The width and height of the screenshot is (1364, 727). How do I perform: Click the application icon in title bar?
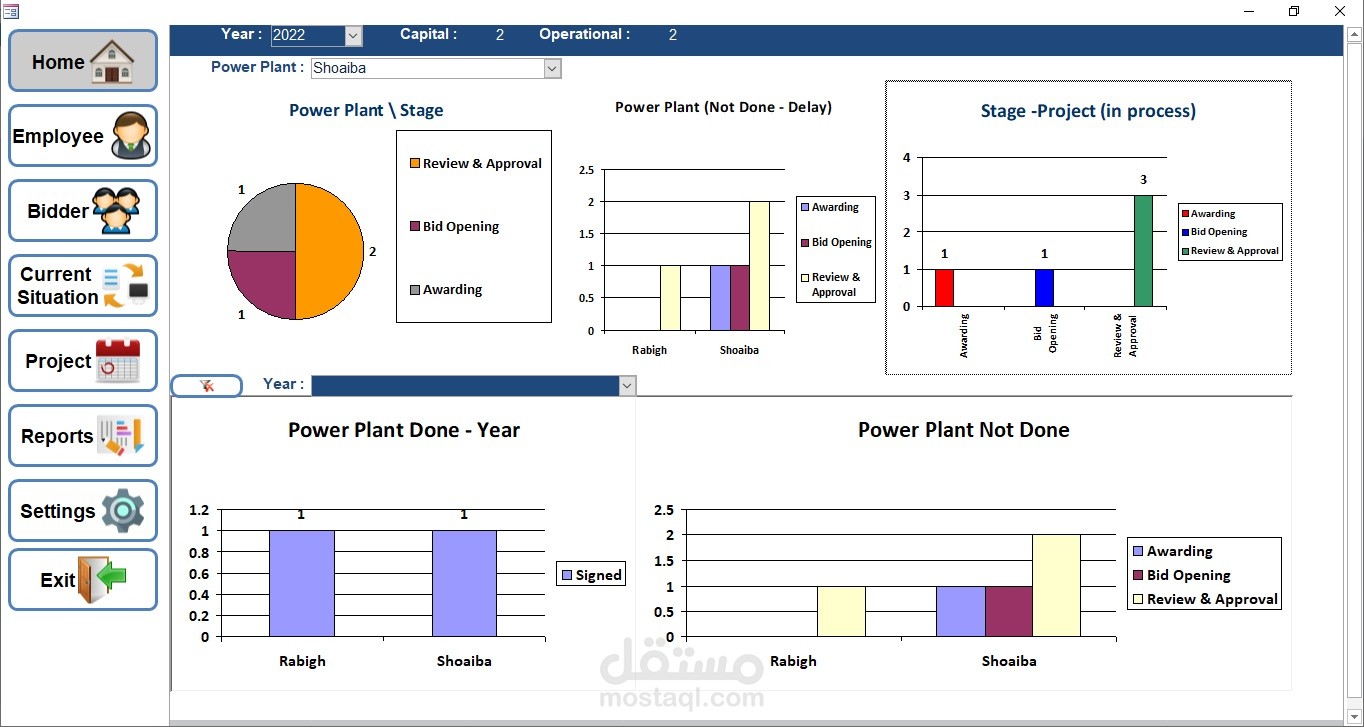tap(10, 10)
